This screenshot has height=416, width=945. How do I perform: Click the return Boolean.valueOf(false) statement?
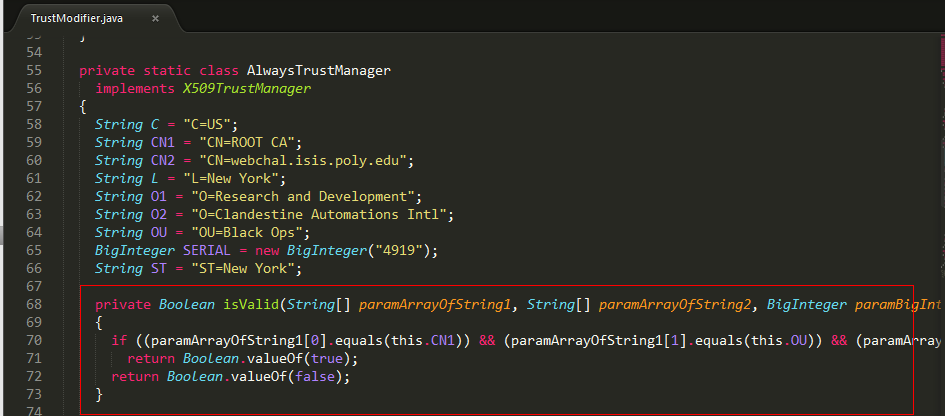231,377
